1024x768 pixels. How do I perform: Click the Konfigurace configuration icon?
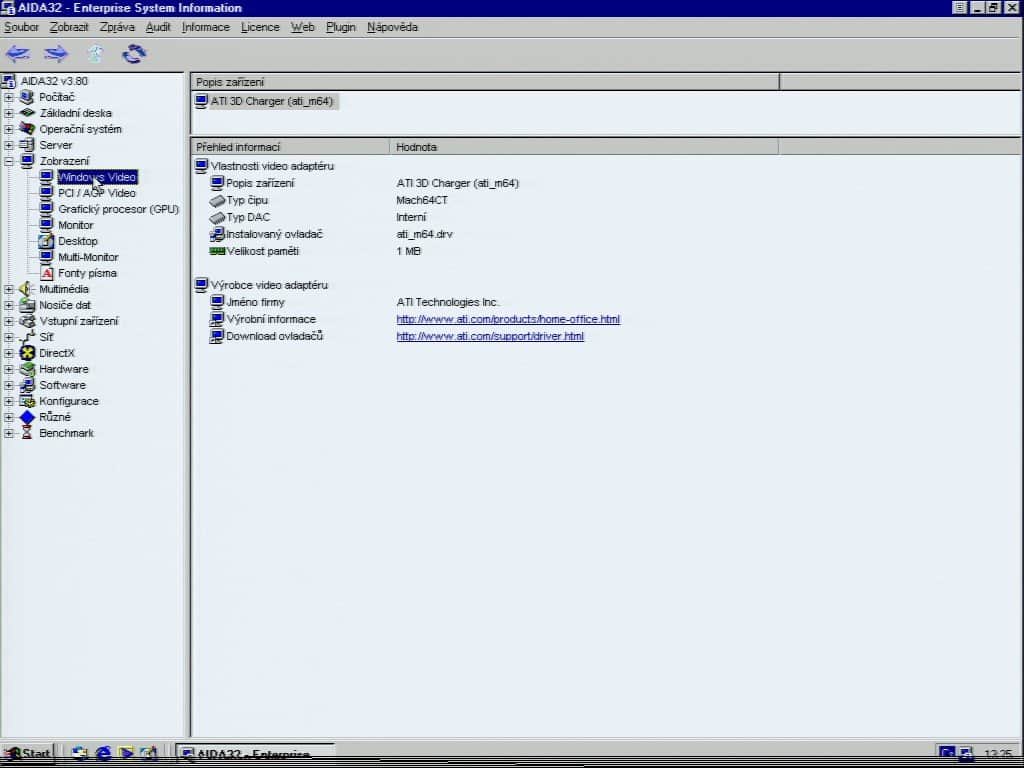27,401
